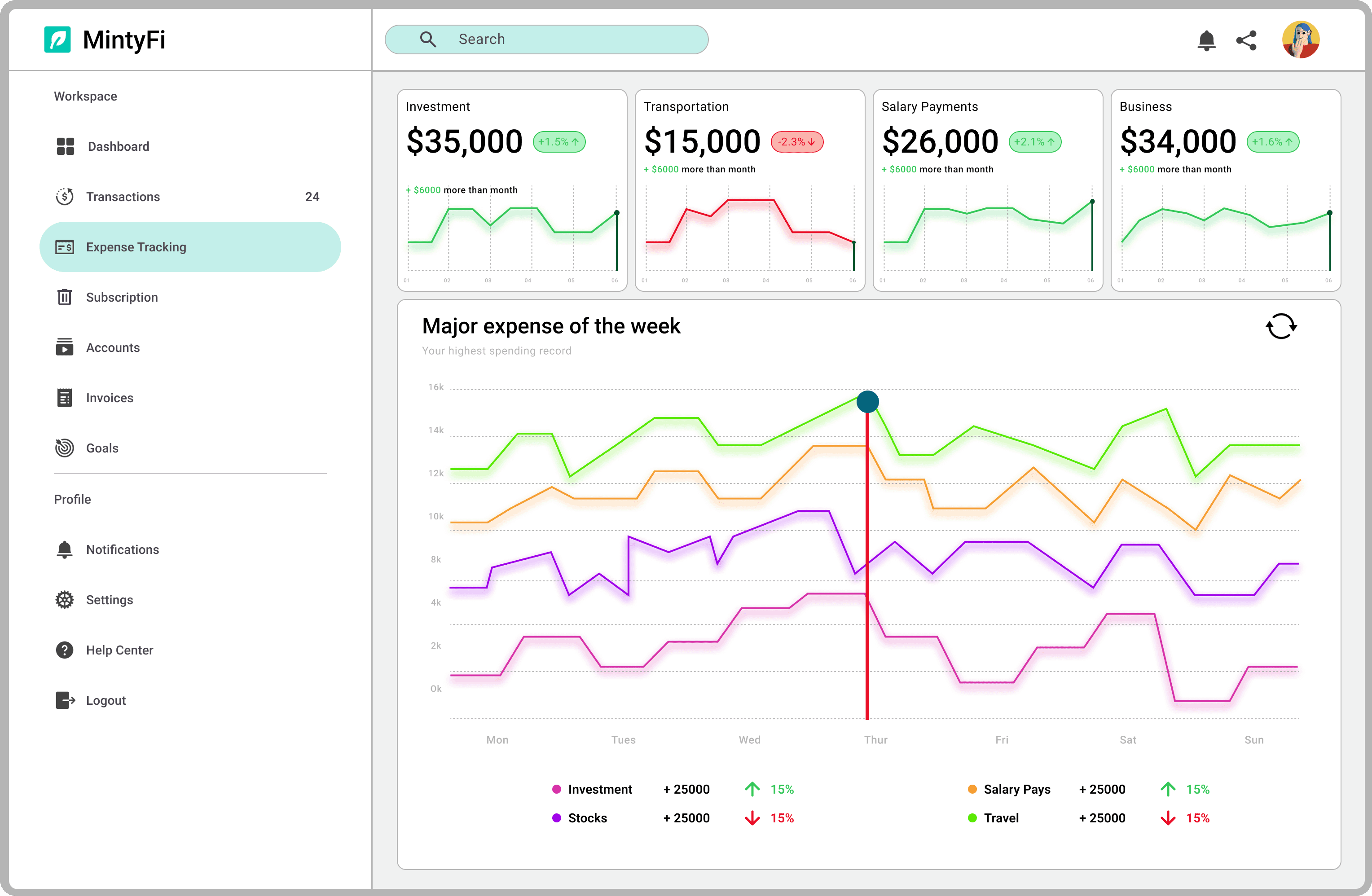The width and height of the screenshot is (1372, 896).
Task: Click the Thur axis label
Action: pyautogui.click(x=875, y=740)
